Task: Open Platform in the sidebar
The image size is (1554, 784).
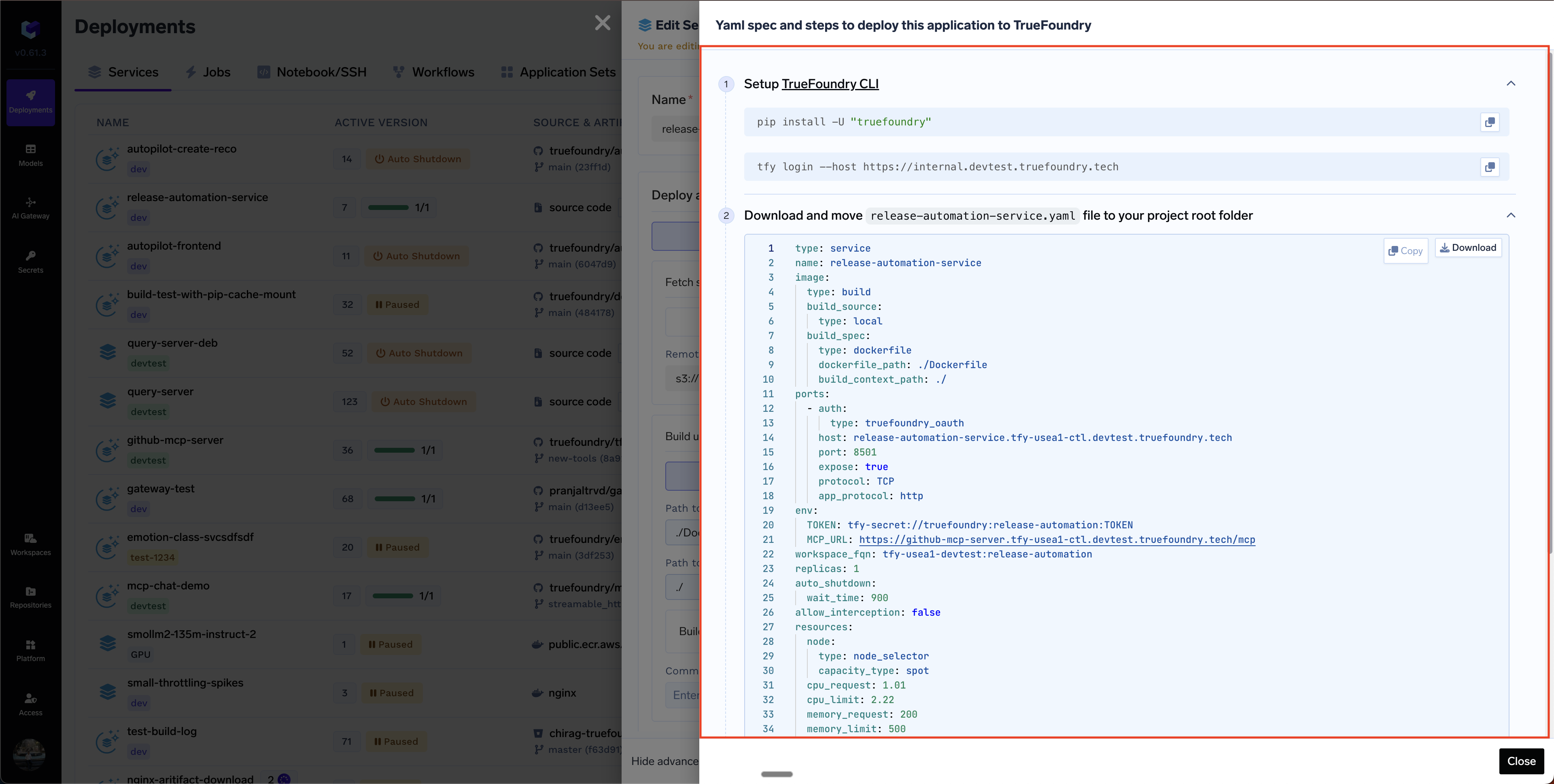Action: point(31,651)
